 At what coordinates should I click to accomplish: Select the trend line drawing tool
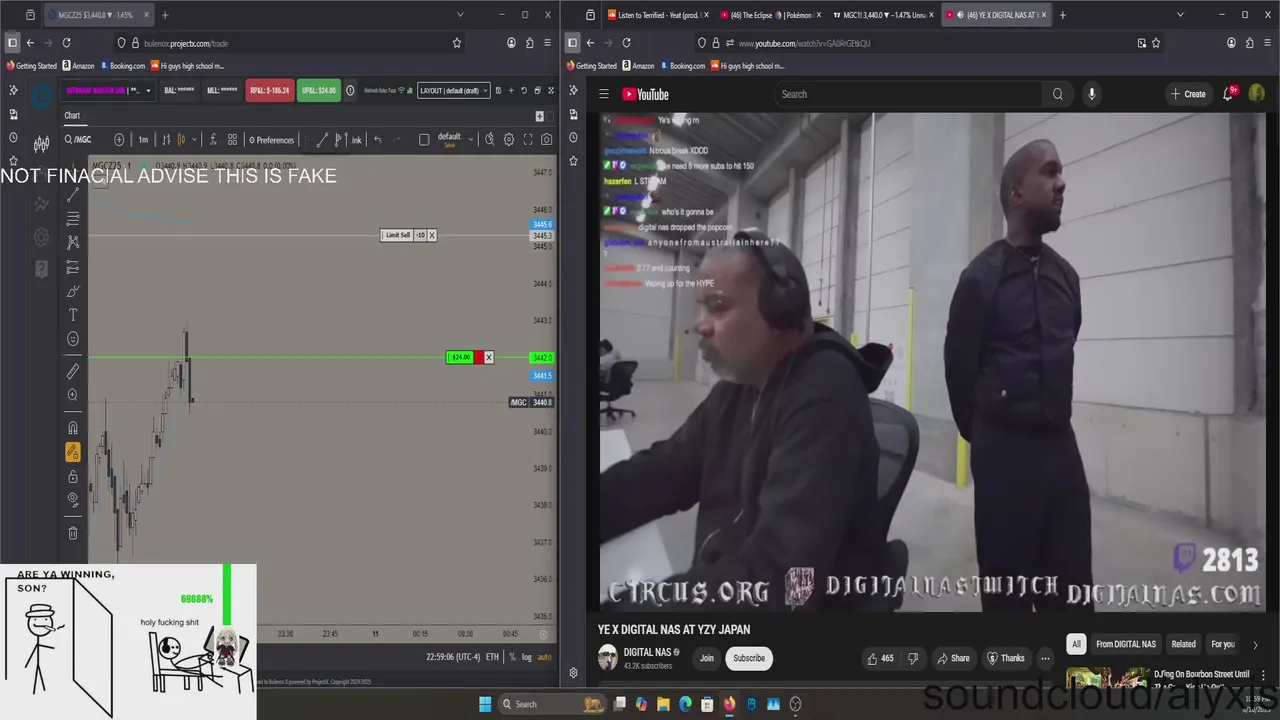73,194
